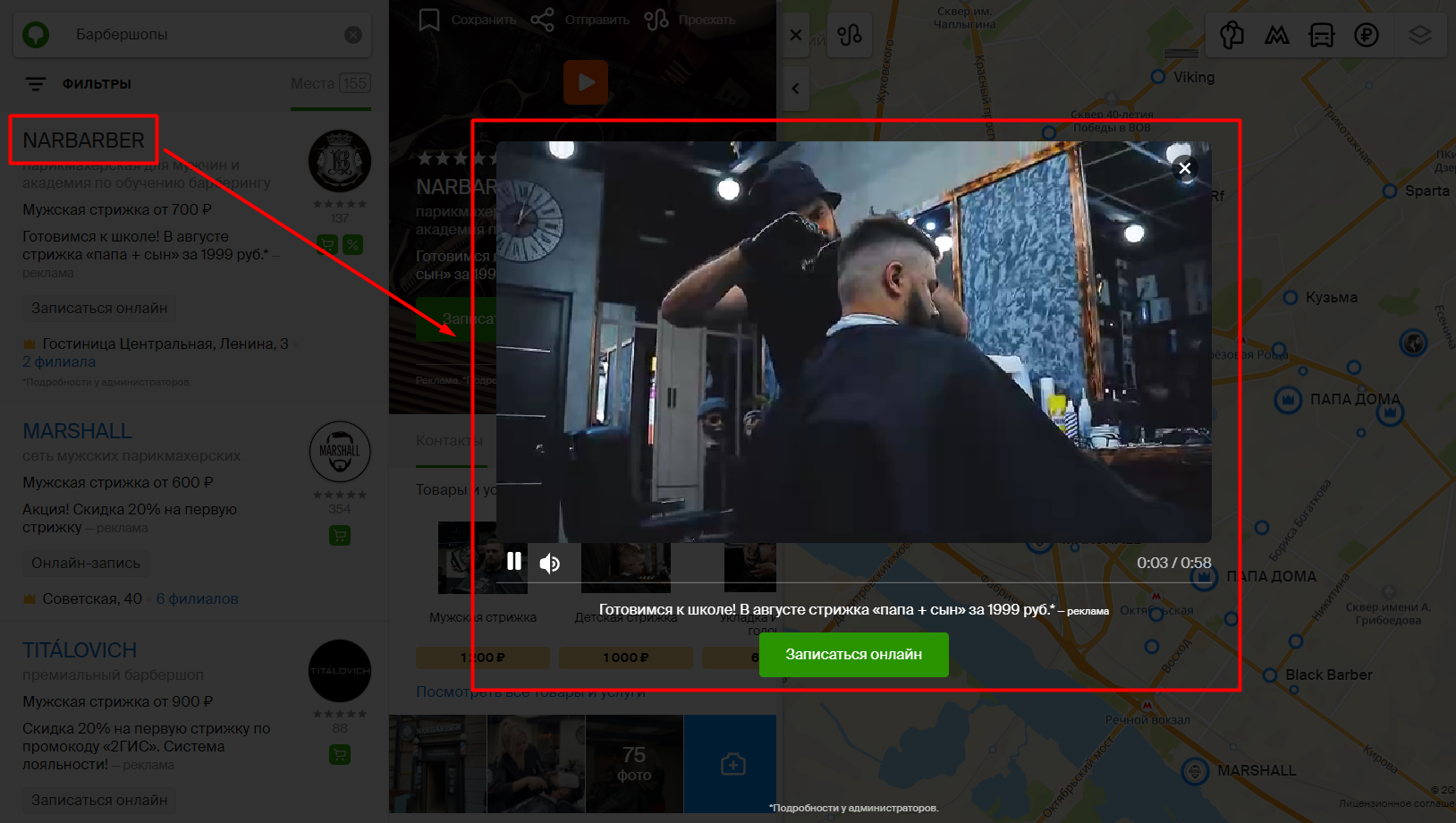Open NARBARBER cart icon
Screen dimensions: 1456x823
(327, 244)
